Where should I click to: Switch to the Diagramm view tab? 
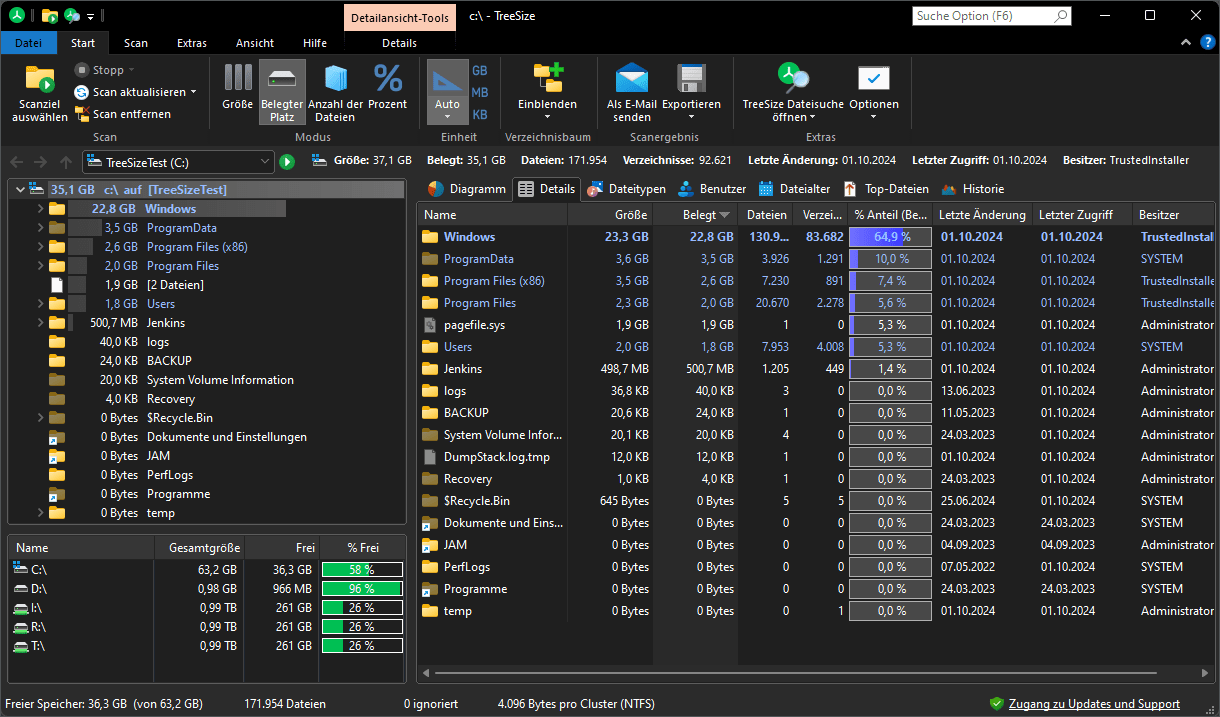coord(467,189)
